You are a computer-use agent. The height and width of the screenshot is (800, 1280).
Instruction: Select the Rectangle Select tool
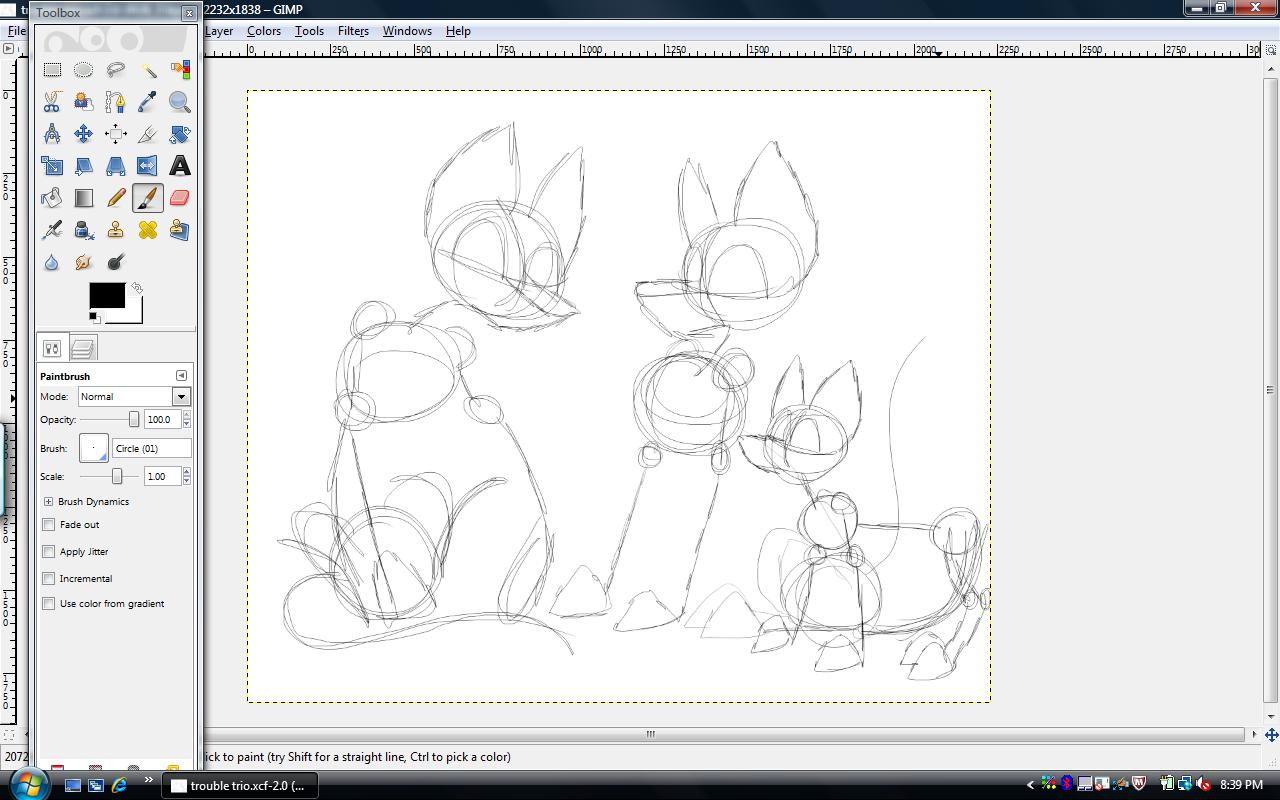[x=52, y=70]
